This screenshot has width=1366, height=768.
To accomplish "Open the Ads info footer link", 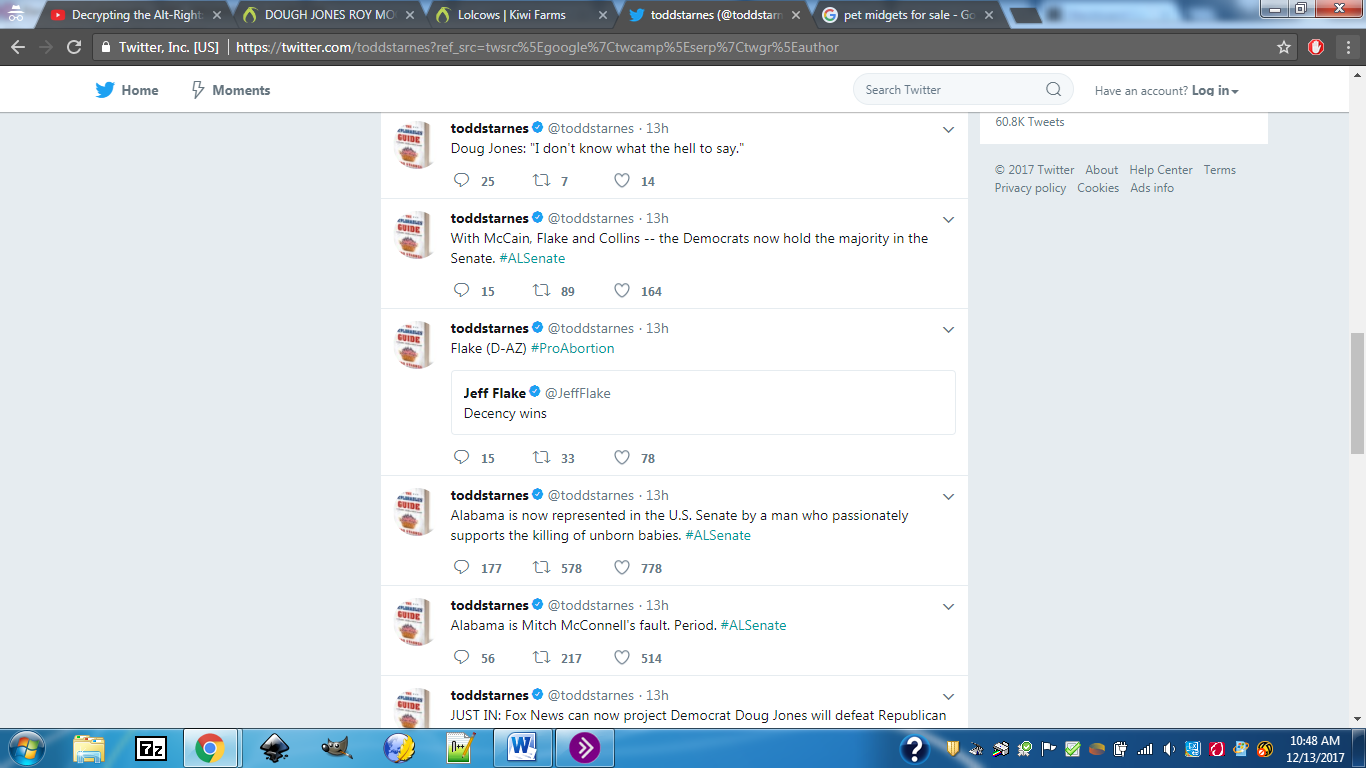I will click(1152, 188).
